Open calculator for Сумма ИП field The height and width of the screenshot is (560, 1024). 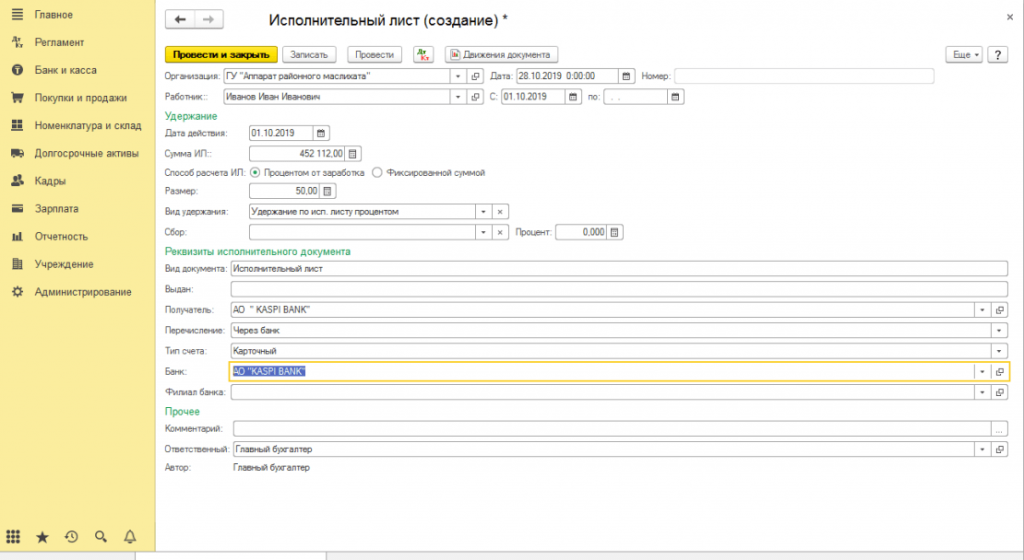[x=352, y=154]
